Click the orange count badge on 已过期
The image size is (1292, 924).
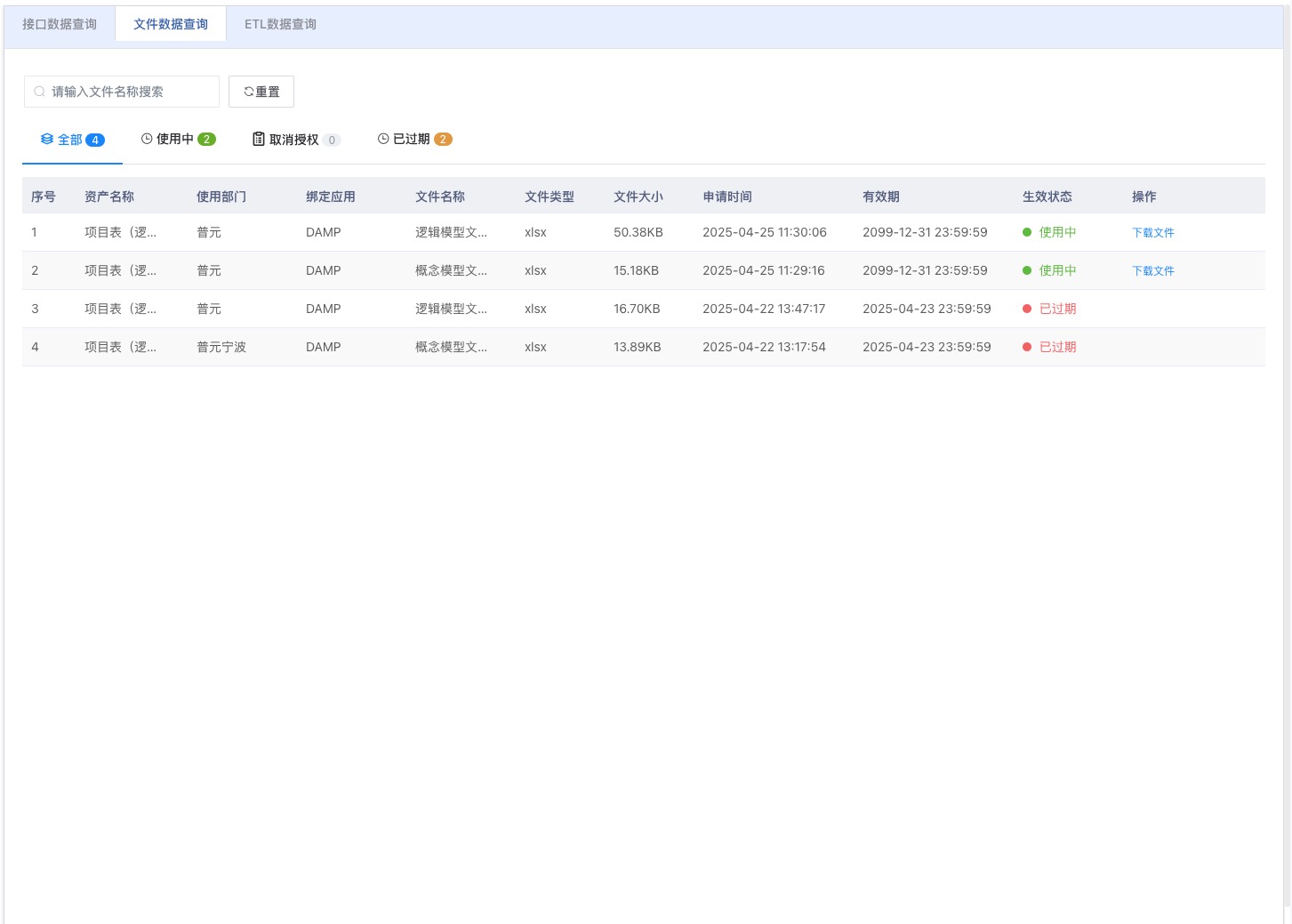pyautogui.click(x=443, y=139)
